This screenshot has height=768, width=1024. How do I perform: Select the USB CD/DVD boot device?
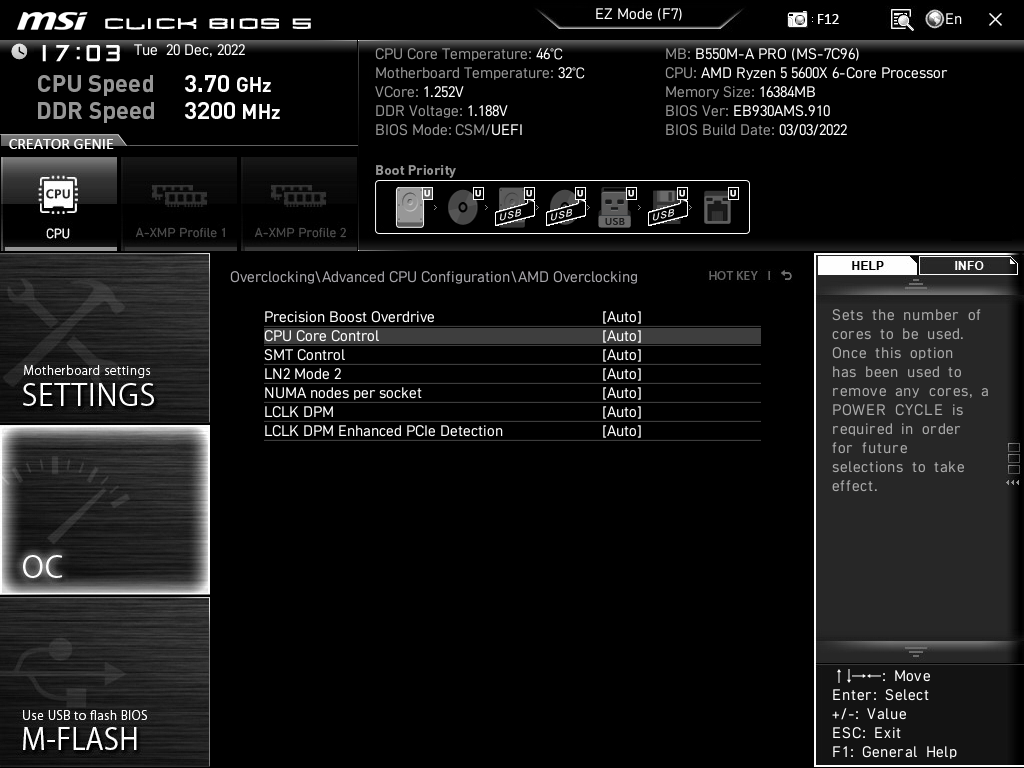566,207
